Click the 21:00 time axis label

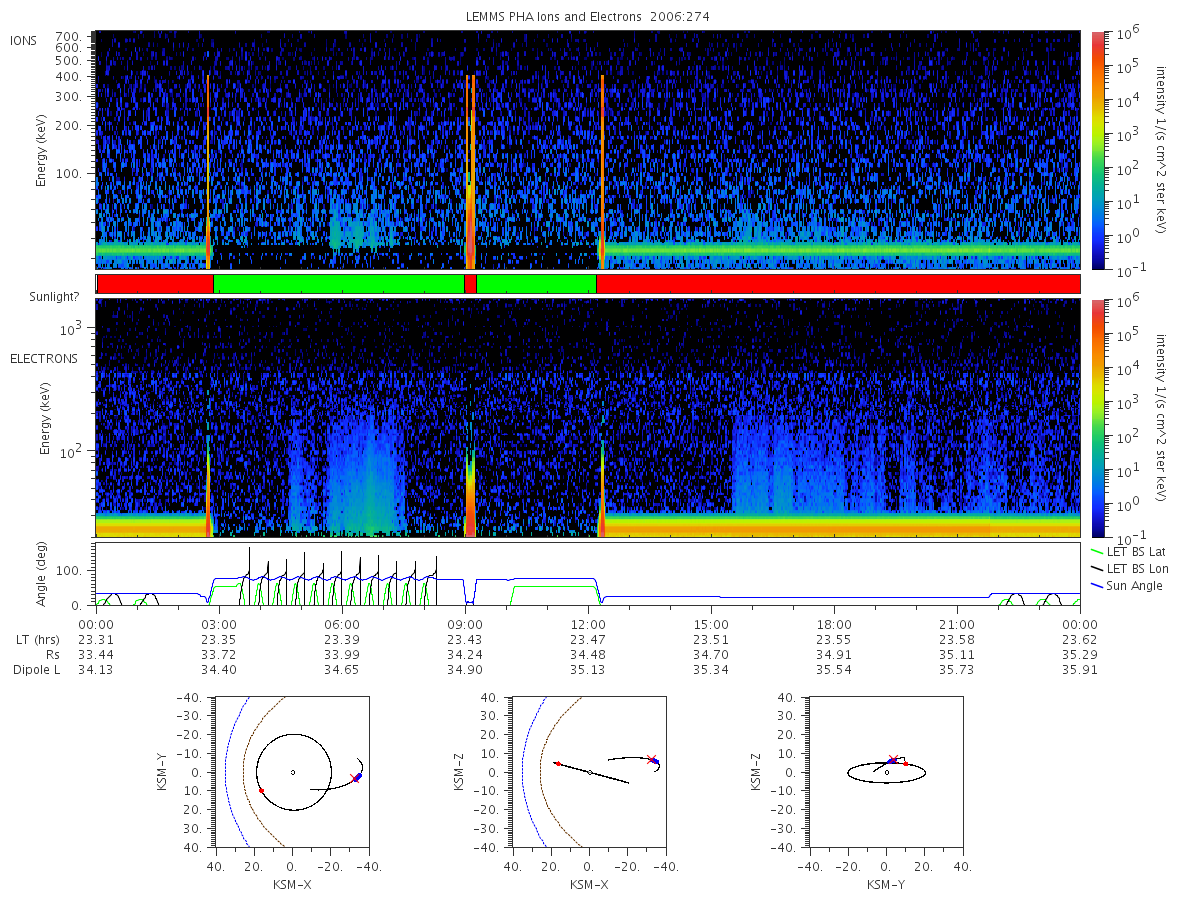pyautogui.click(x=957, y=623)
